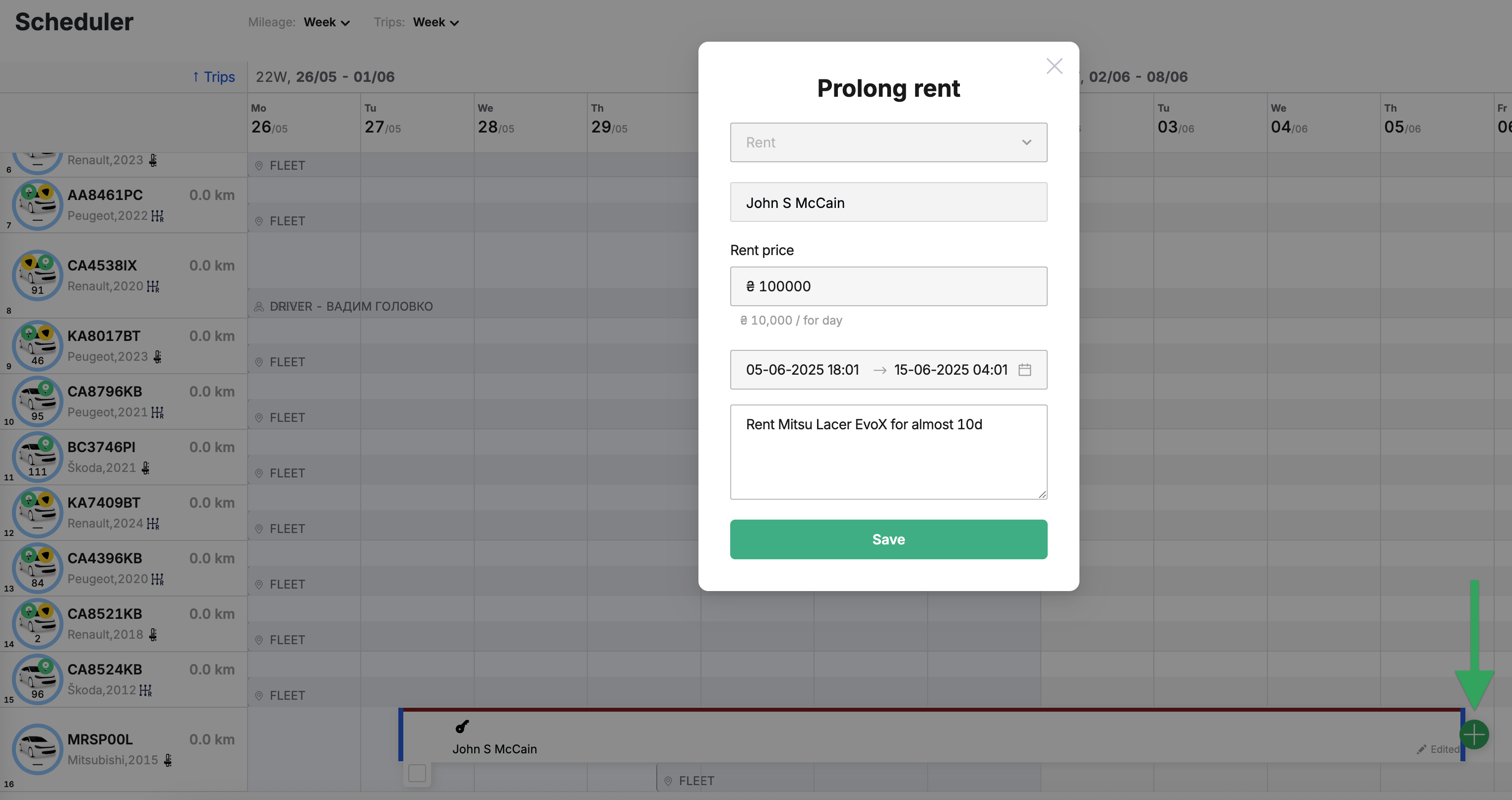Click plate number CA4538IX
The image size is (1512, 800).
102,266
